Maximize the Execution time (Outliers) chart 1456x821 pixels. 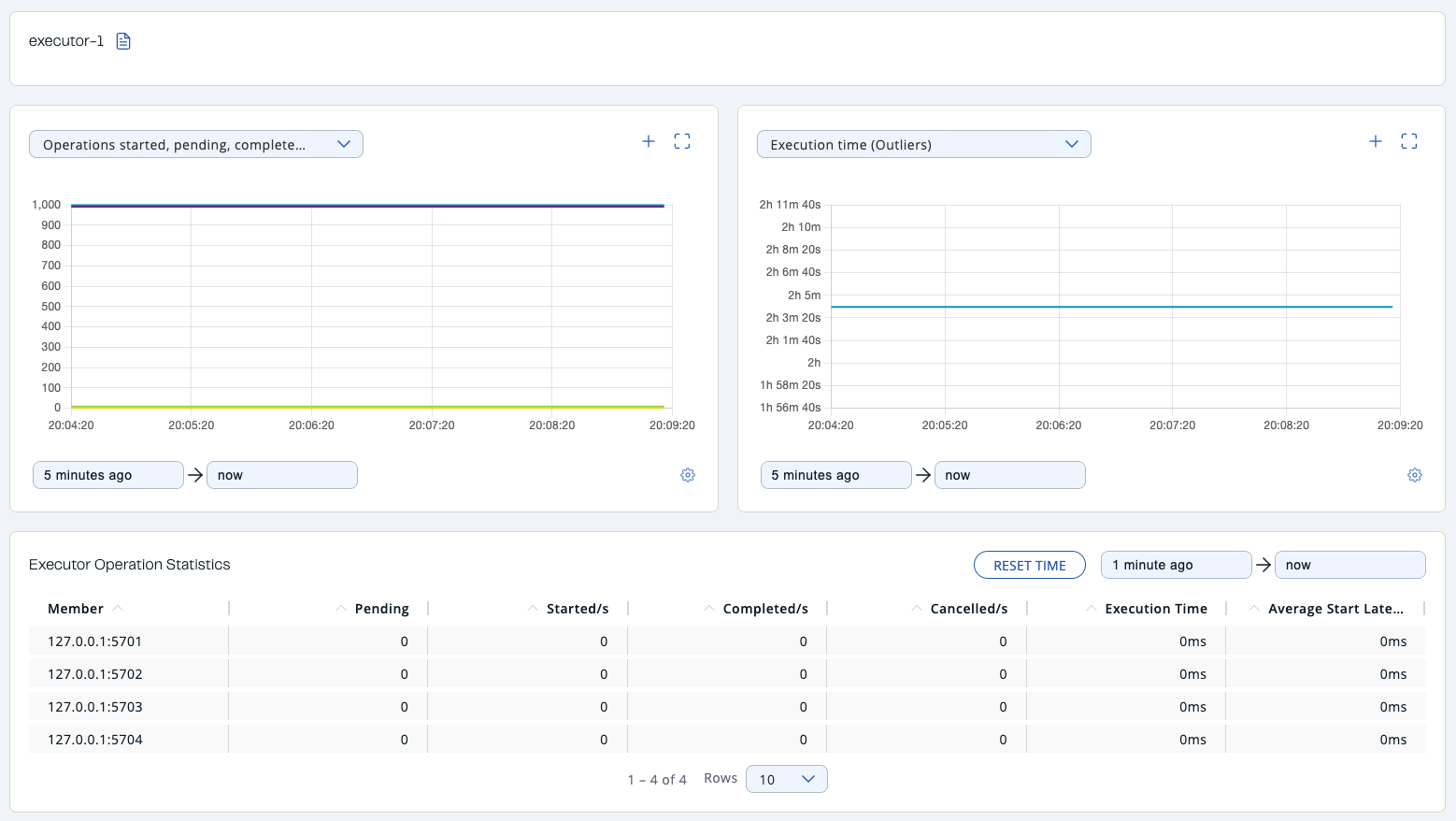point(1409,140)
